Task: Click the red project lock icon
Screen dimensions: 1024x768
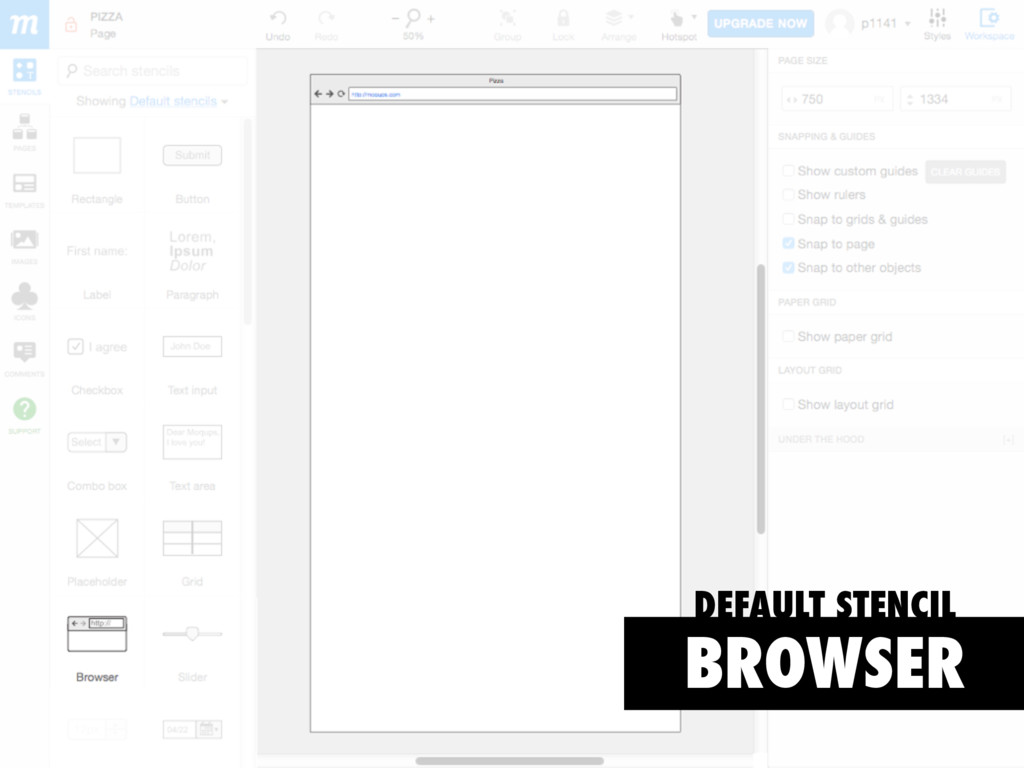Action: coord(71,25)
